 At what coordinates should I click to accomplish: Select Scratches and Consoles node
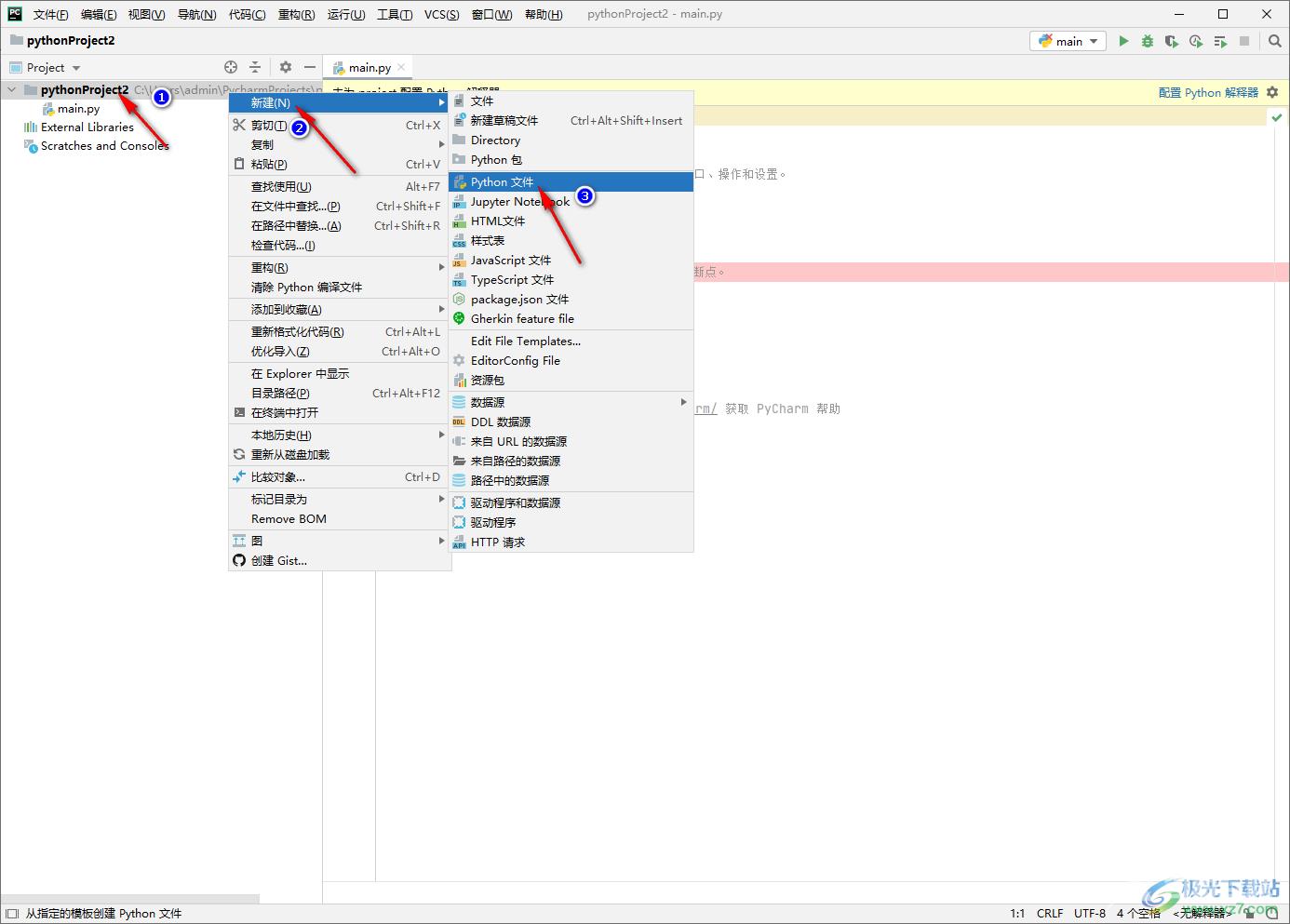click(104, 146)
